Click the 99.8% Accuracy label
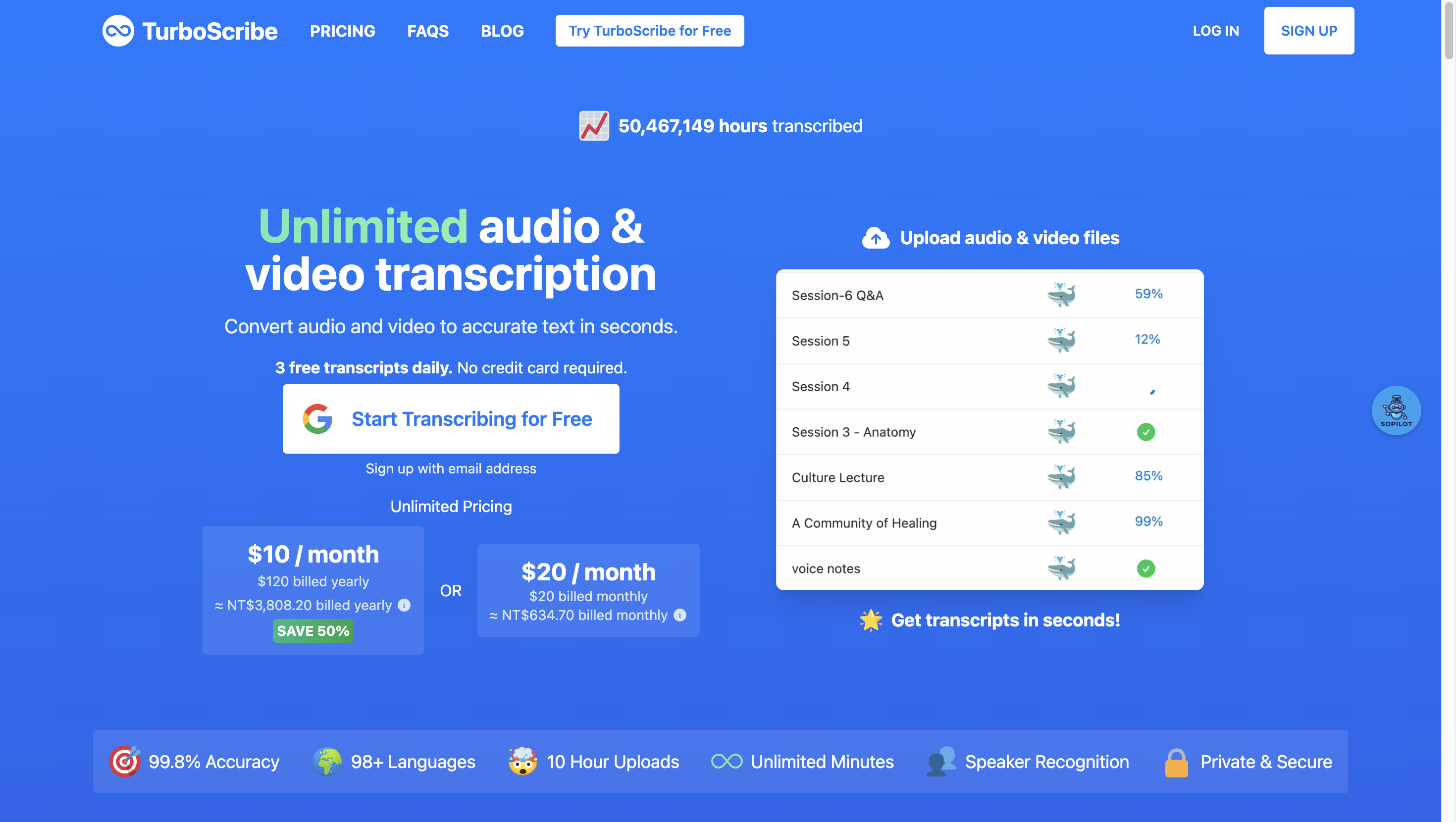Viewport: 1456px width, 822px height. pyautogui.click(x=213, y=762)
